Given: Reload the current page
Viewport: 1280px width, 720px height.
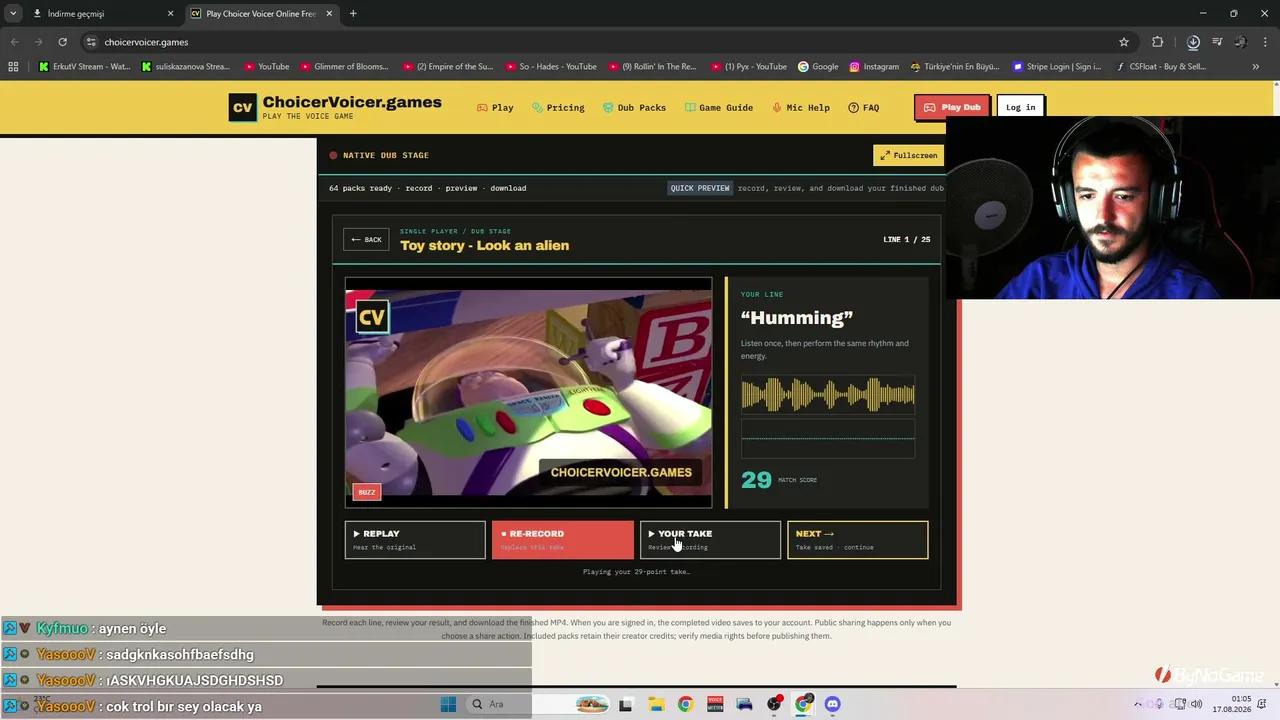Looking at the screenshot, I should 62,42.
